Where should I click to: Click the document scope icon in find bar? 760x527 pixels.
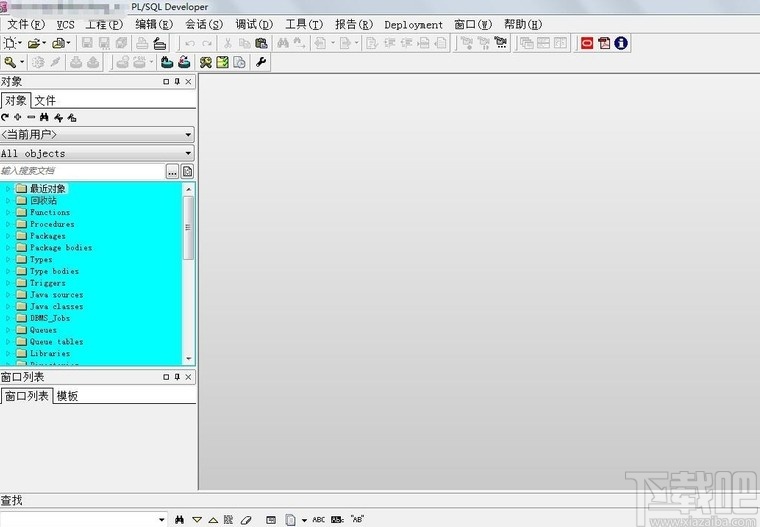290,520
